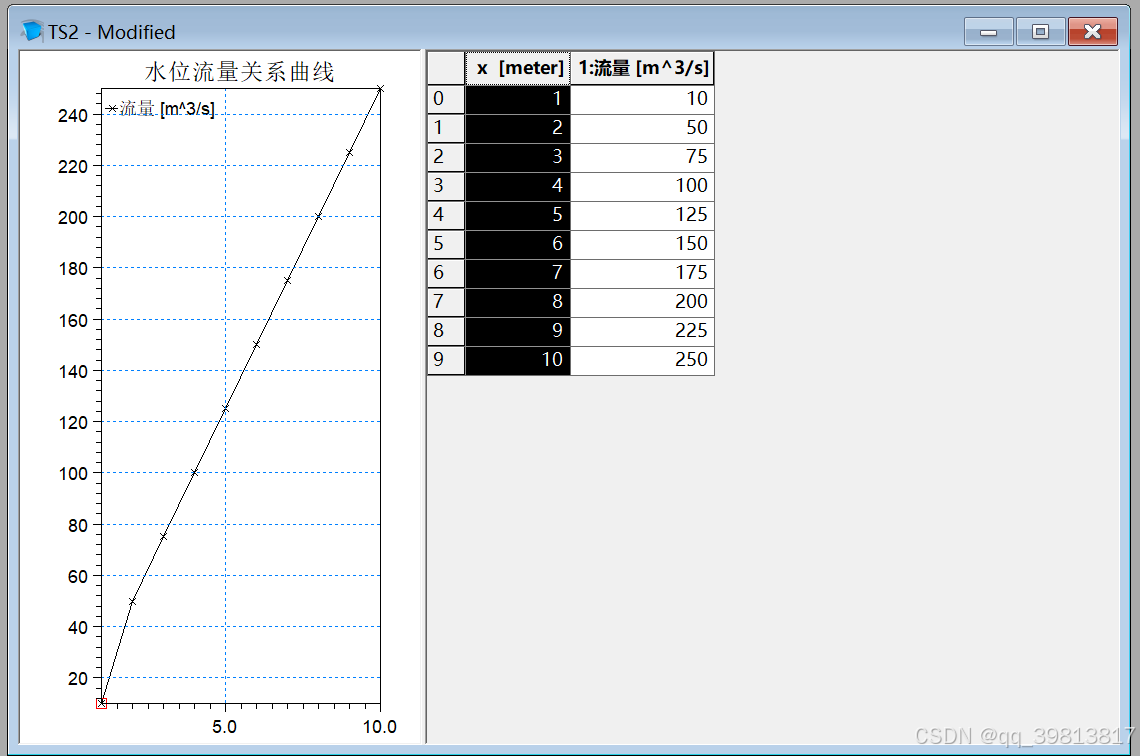Click the data point marker at flow 75

pyautogui.click(x=164, y=536)
